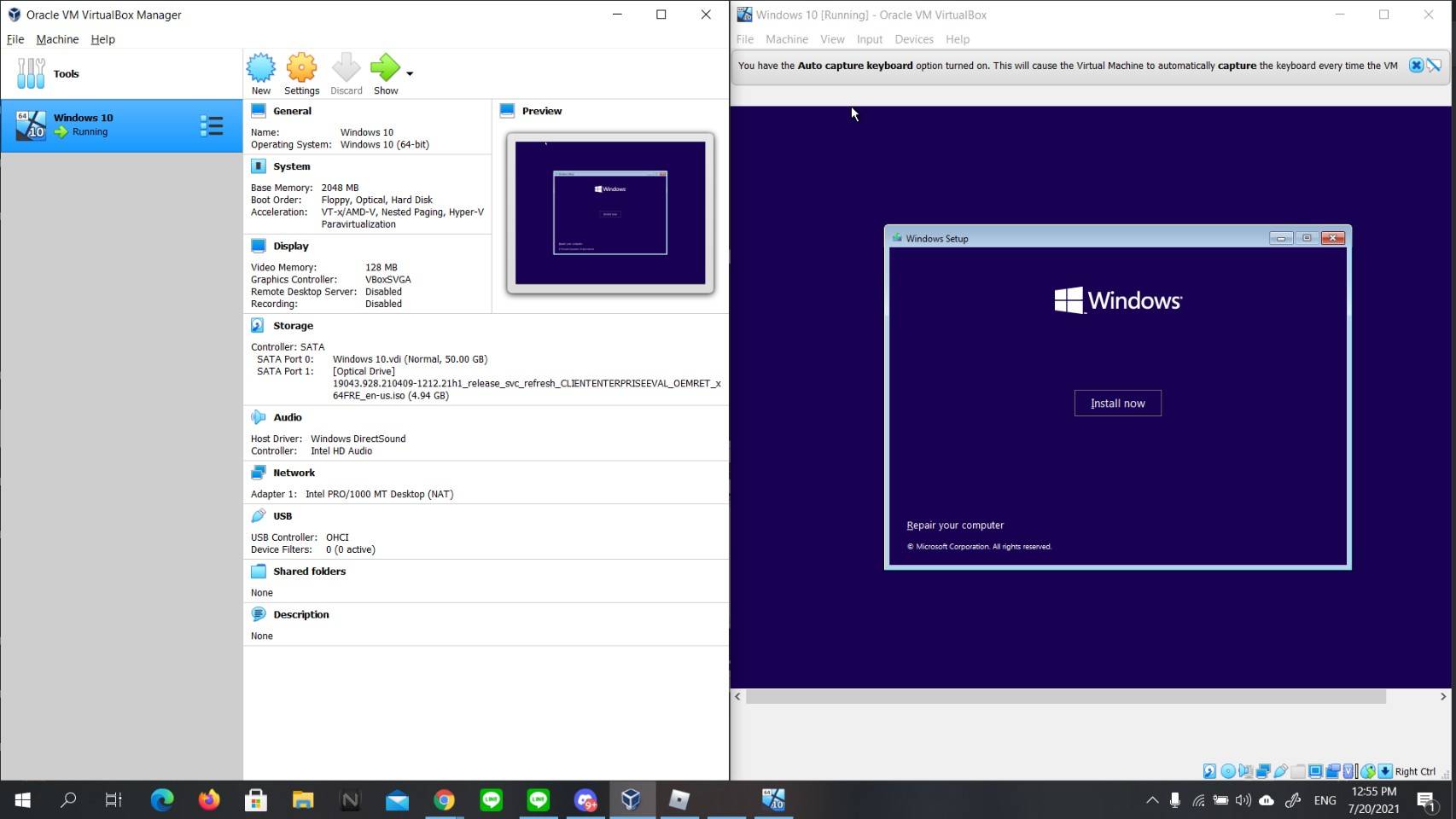The width and height of the screenshot is (1456, 819).
Task: Click the optical drive status icon
Action: click(1228, 771)
